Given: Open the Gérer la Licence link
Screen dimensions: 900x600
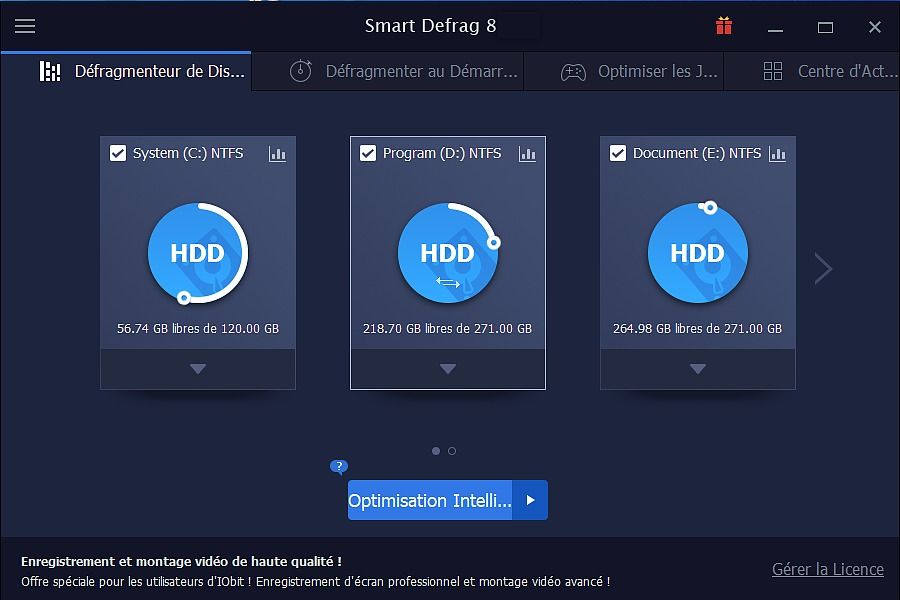Looking at the screenshot, I should (827, 569).
